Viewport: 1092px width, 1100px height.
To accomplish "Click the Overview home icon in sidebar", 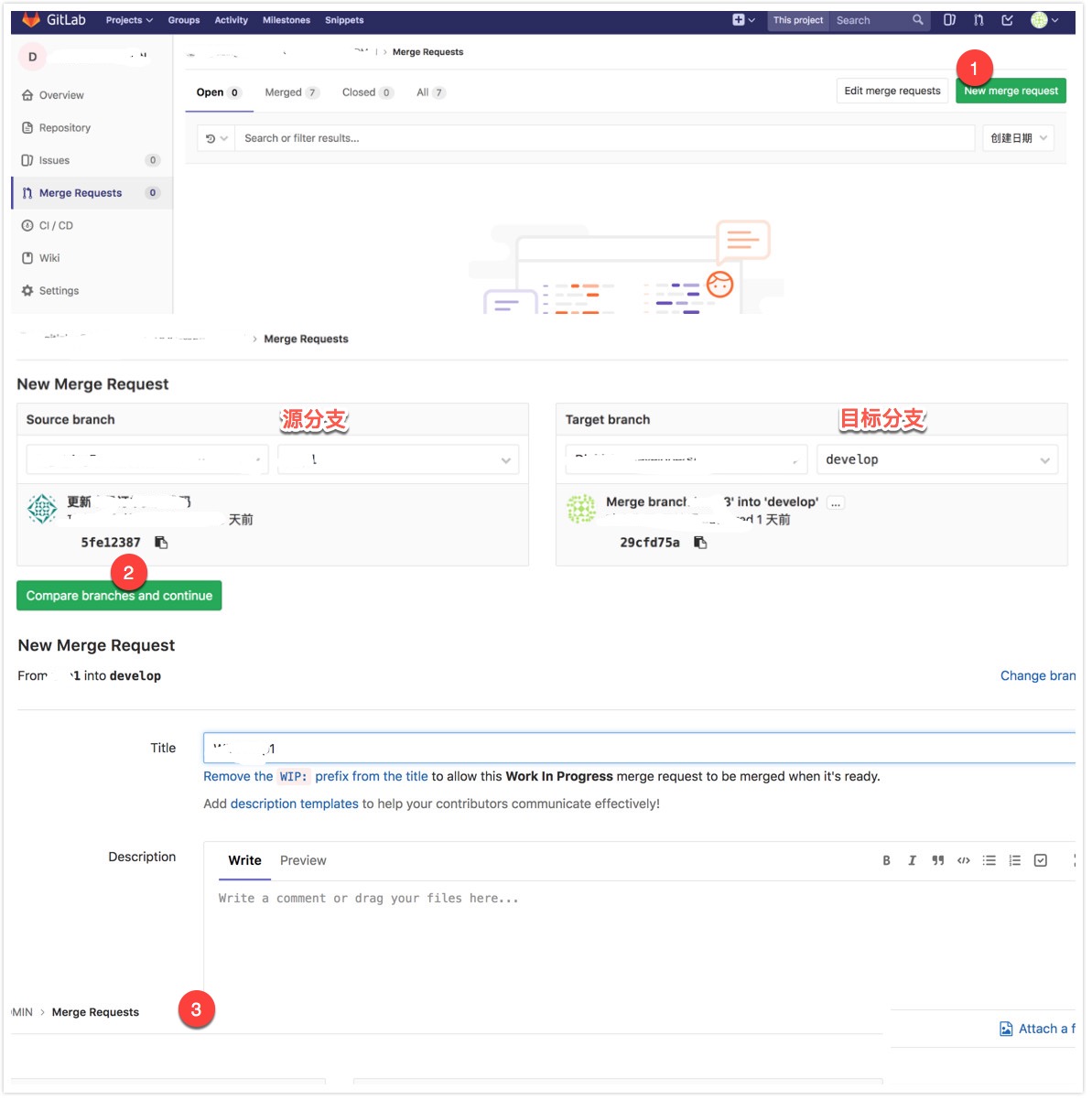I will tap(27, 95).
